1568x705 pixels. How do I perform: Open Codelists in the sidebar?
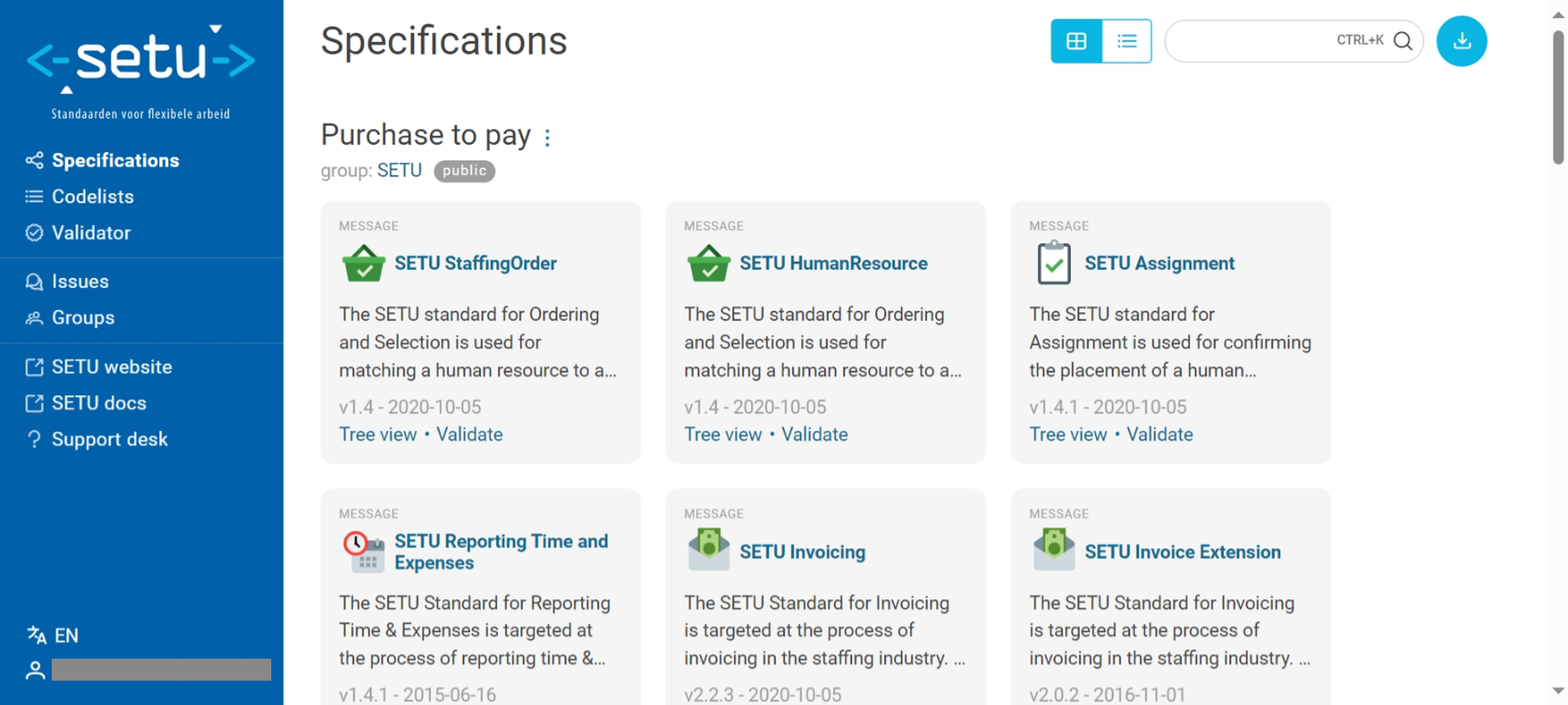coord(93,196)
